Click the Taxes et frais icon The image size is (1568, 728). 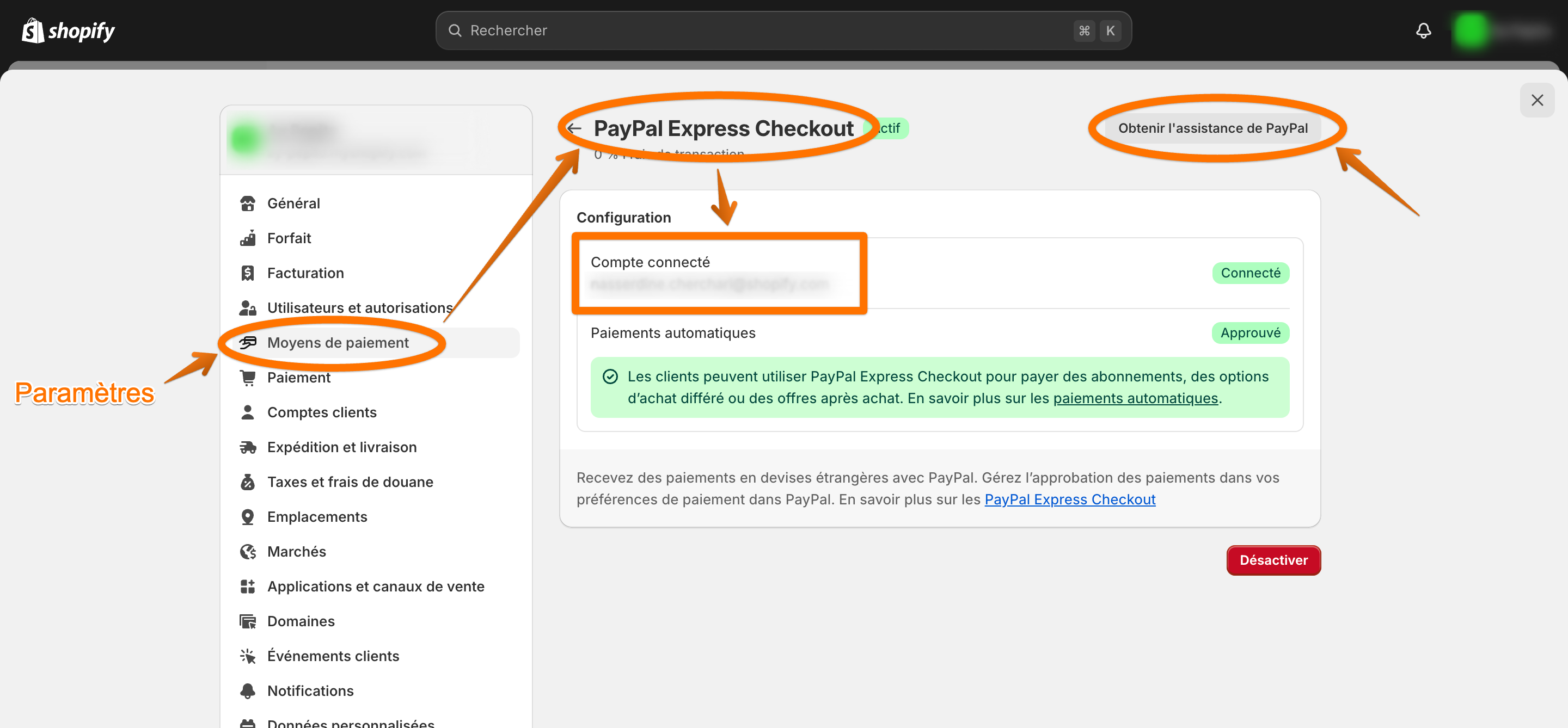pos(248,482)
